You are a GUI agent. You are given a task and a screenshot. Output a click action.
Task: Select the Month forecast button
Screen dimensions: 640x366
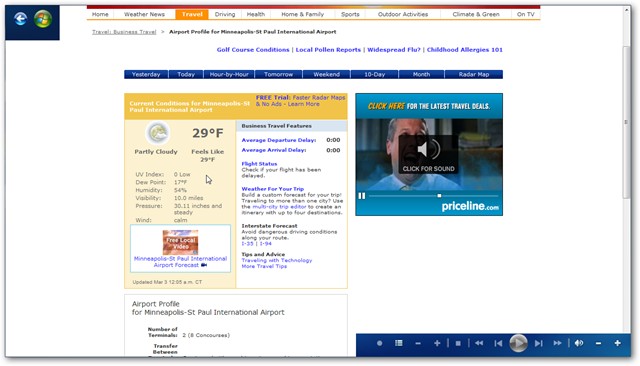click(x=421, y=74)
